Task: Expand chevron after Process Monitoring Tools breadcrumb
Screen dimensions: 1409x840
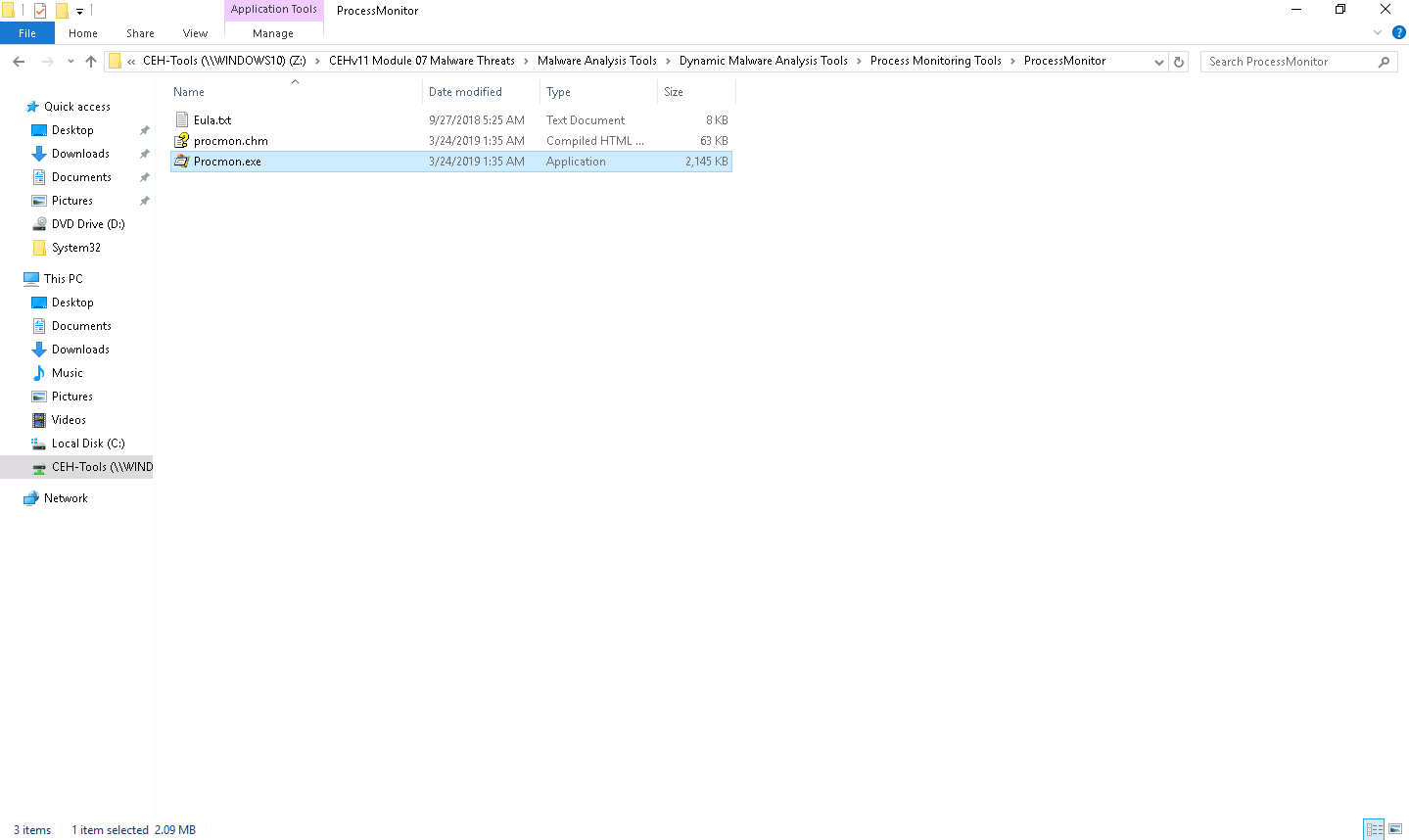Action: 1013,61
